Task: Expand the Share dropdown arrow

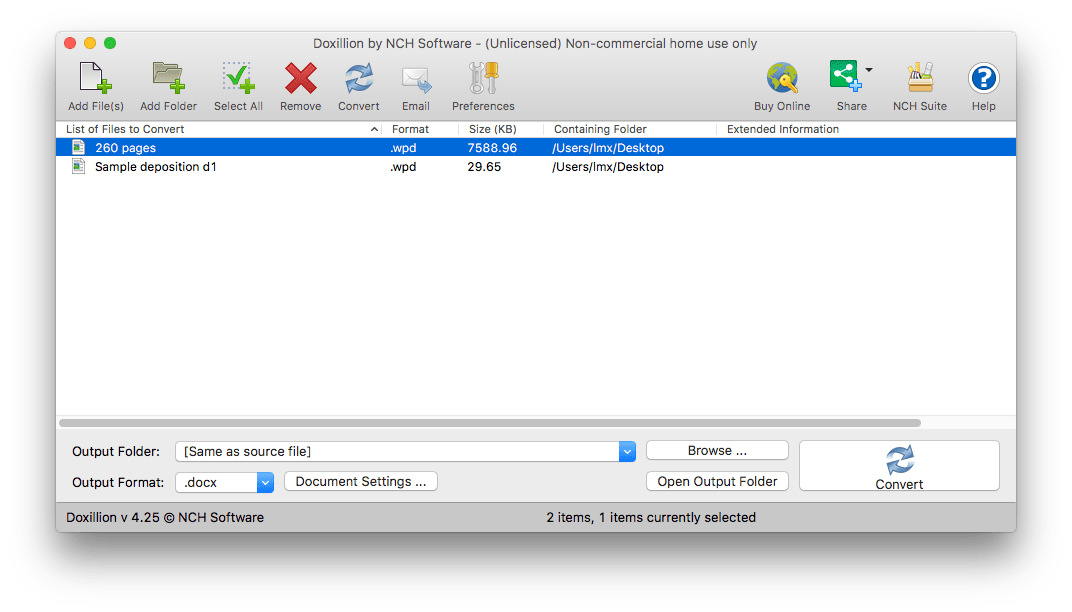Action: (x=869, y=70)
